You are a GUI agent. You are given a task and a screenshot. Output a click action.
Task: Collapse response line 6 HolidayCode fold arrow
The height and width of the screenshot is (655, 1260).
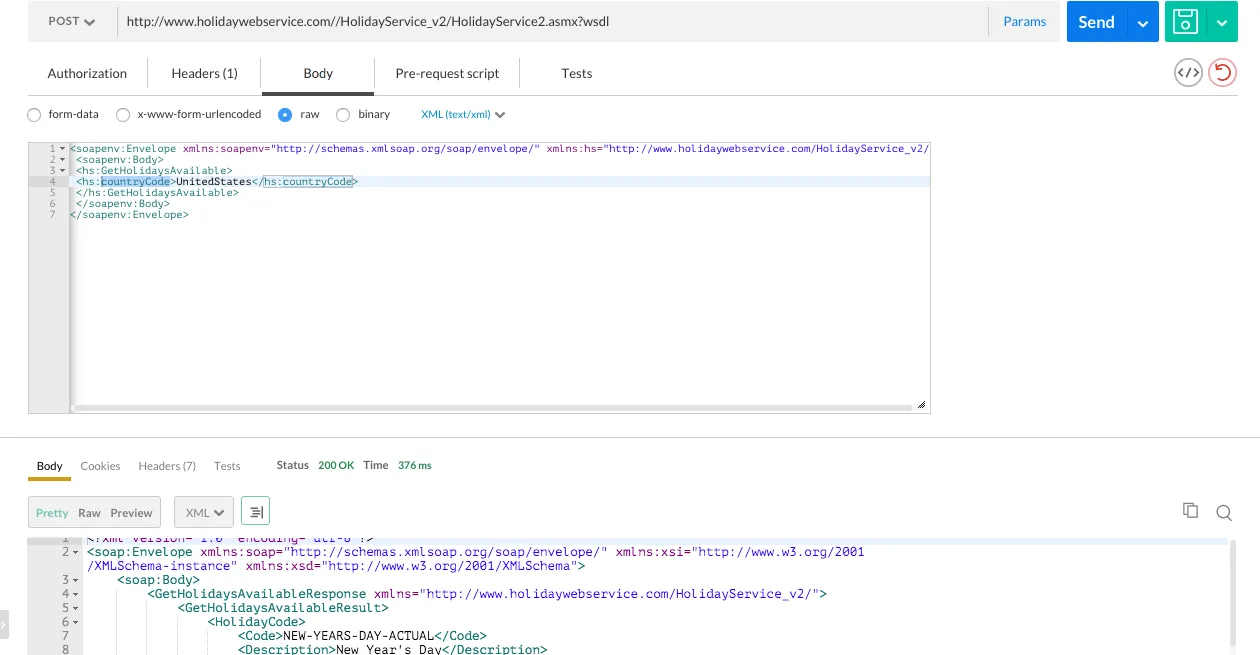pos(76,622)
